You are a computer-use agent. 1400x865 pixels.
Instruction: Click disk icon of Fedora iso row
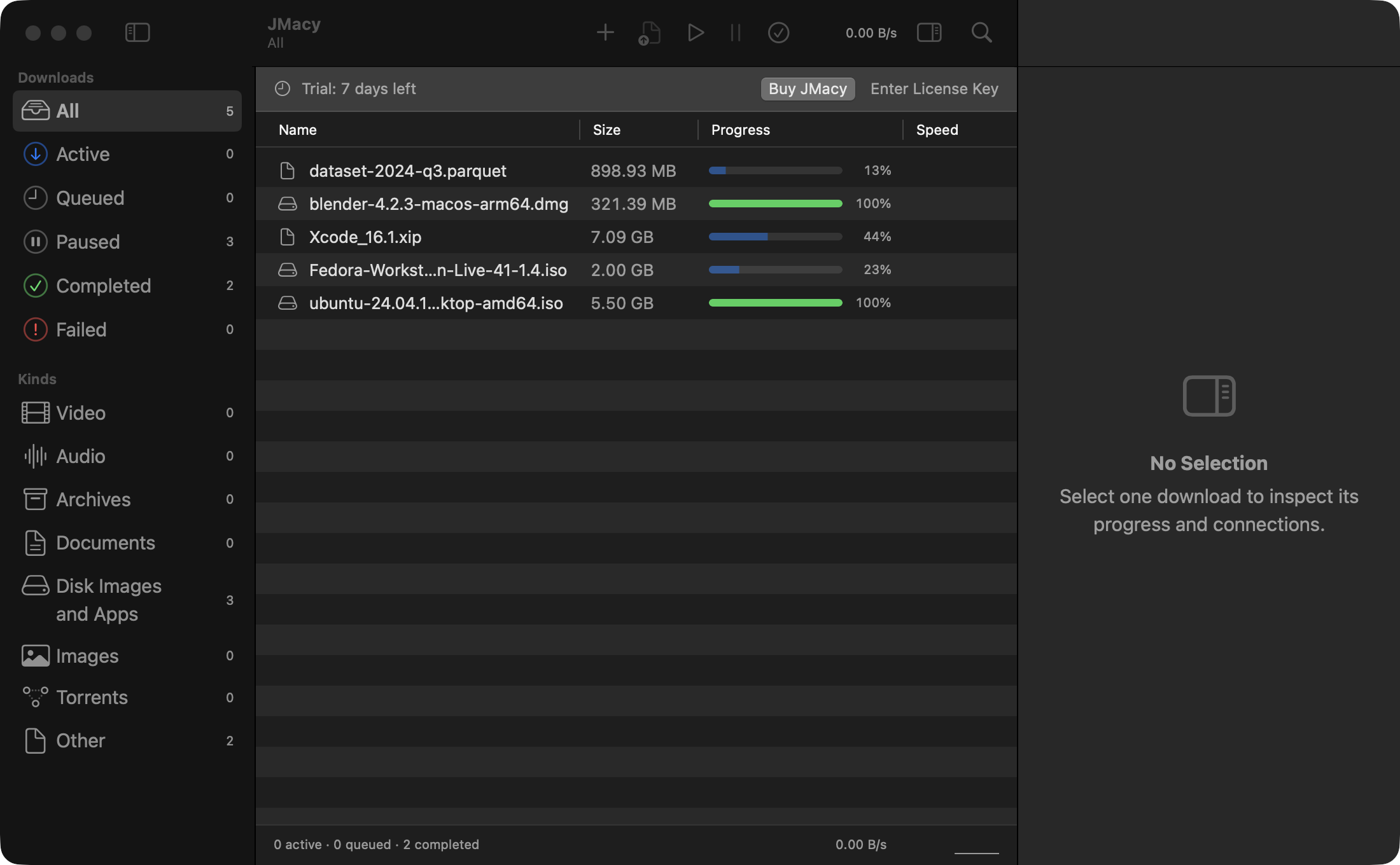287,270
